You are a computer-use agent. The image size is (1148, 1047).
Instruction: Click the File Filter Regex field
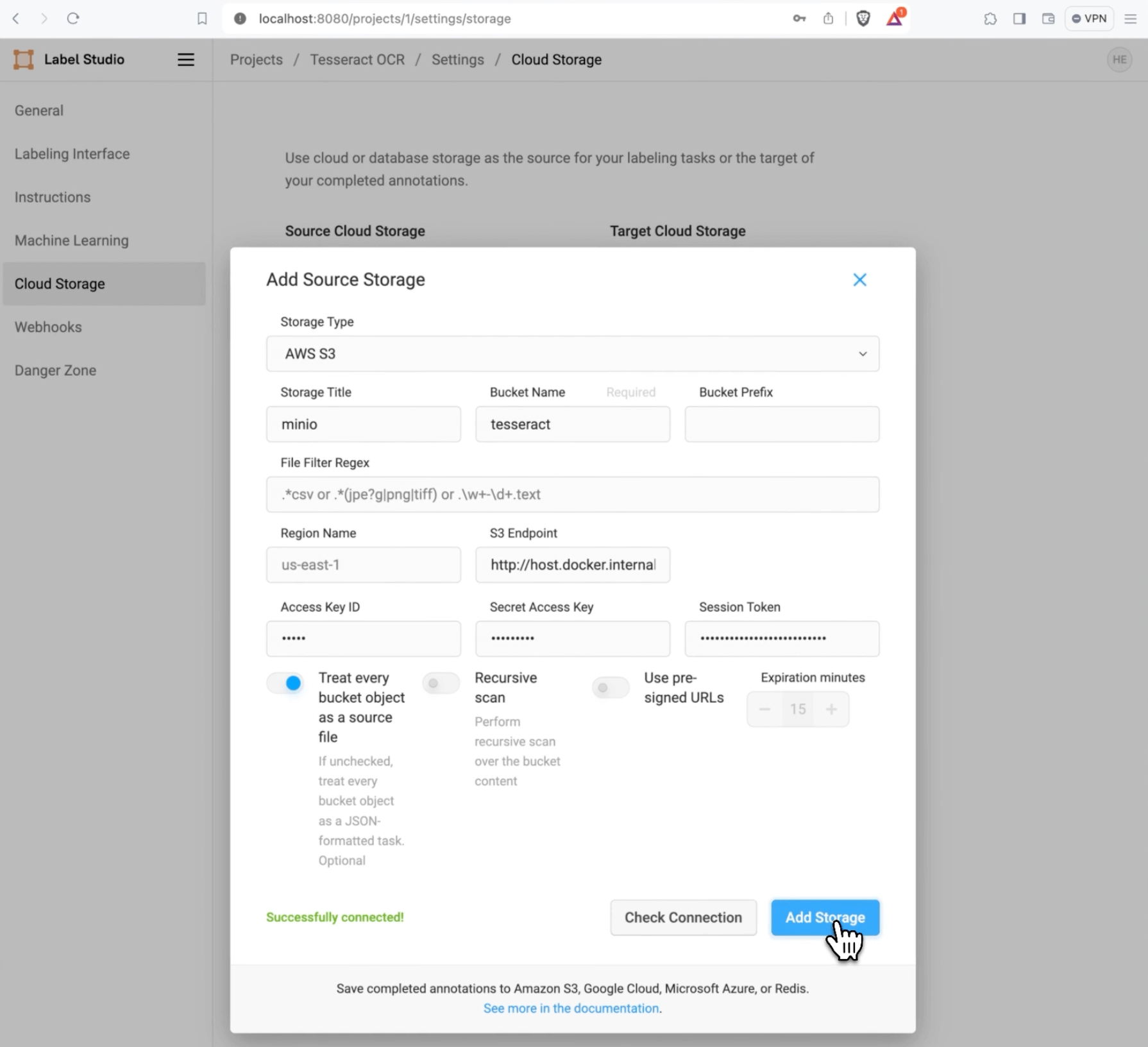tap(573, 495)
